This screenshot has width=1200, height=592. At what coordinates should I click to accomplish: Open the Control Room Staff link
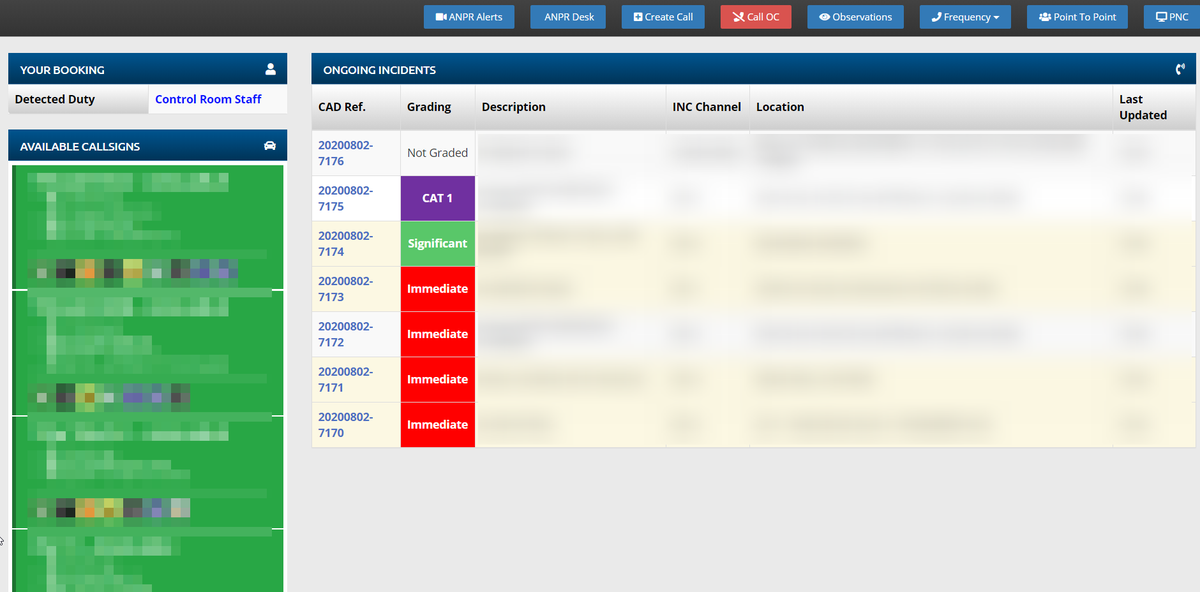point(208,99)
